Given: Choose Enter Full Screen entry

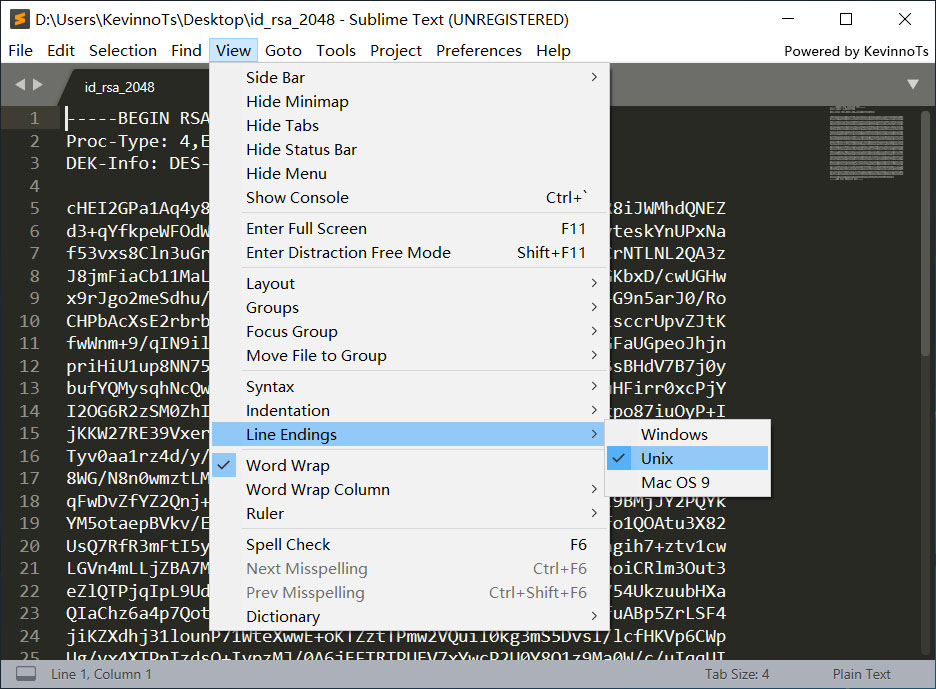Looking at the screenshot, I should click(410, 229).
